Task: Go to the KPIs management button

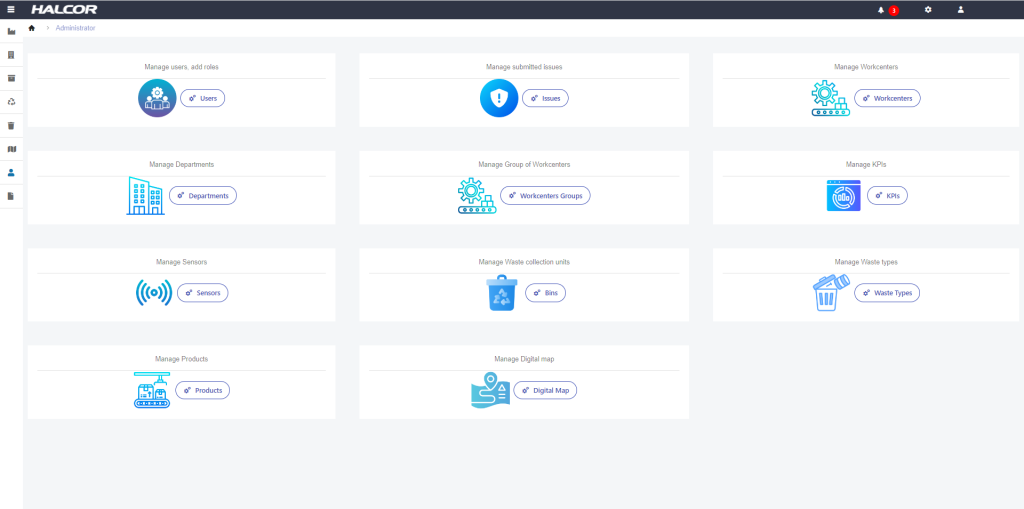Action: pos(887,196)
